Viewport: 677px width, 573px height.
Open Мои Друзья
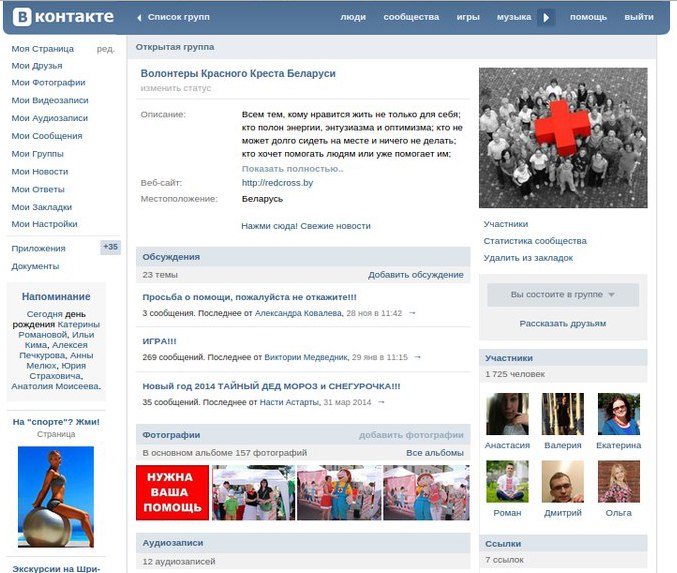(37, 66)
